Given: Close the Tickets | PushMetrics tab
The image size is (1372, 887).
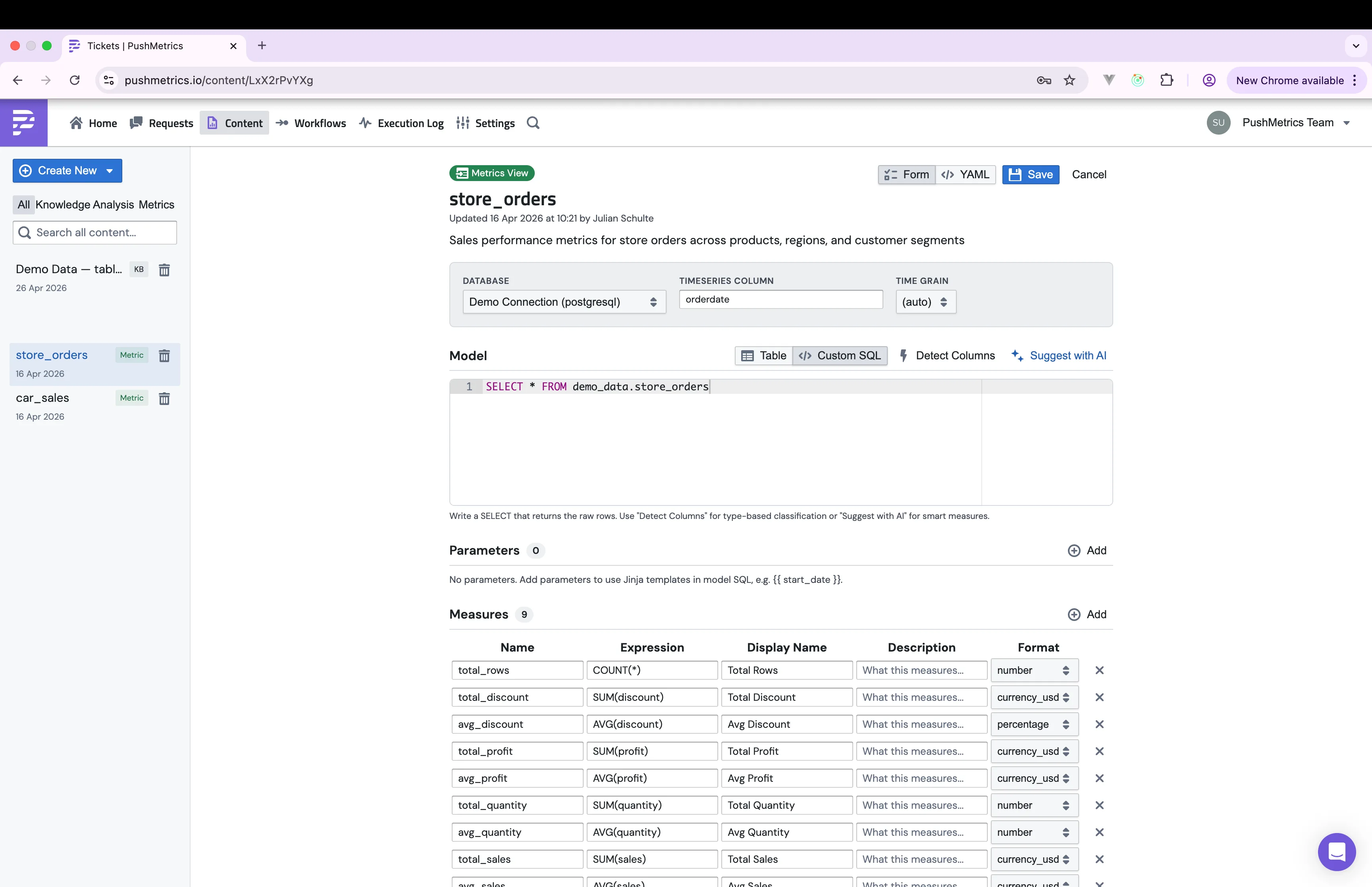Looking at the screenshot, I should 233,46.
